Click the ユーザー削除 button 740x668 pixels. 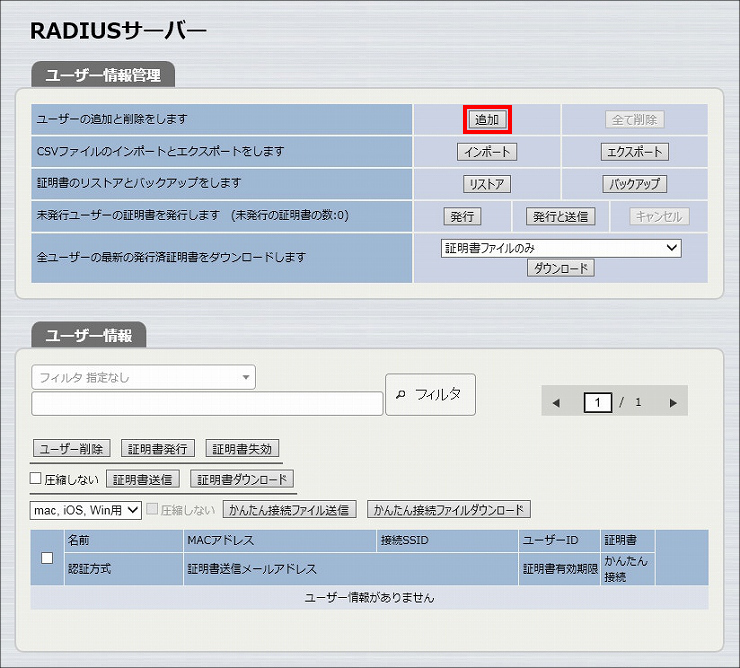pyautogui.click(x=71, y=448)
